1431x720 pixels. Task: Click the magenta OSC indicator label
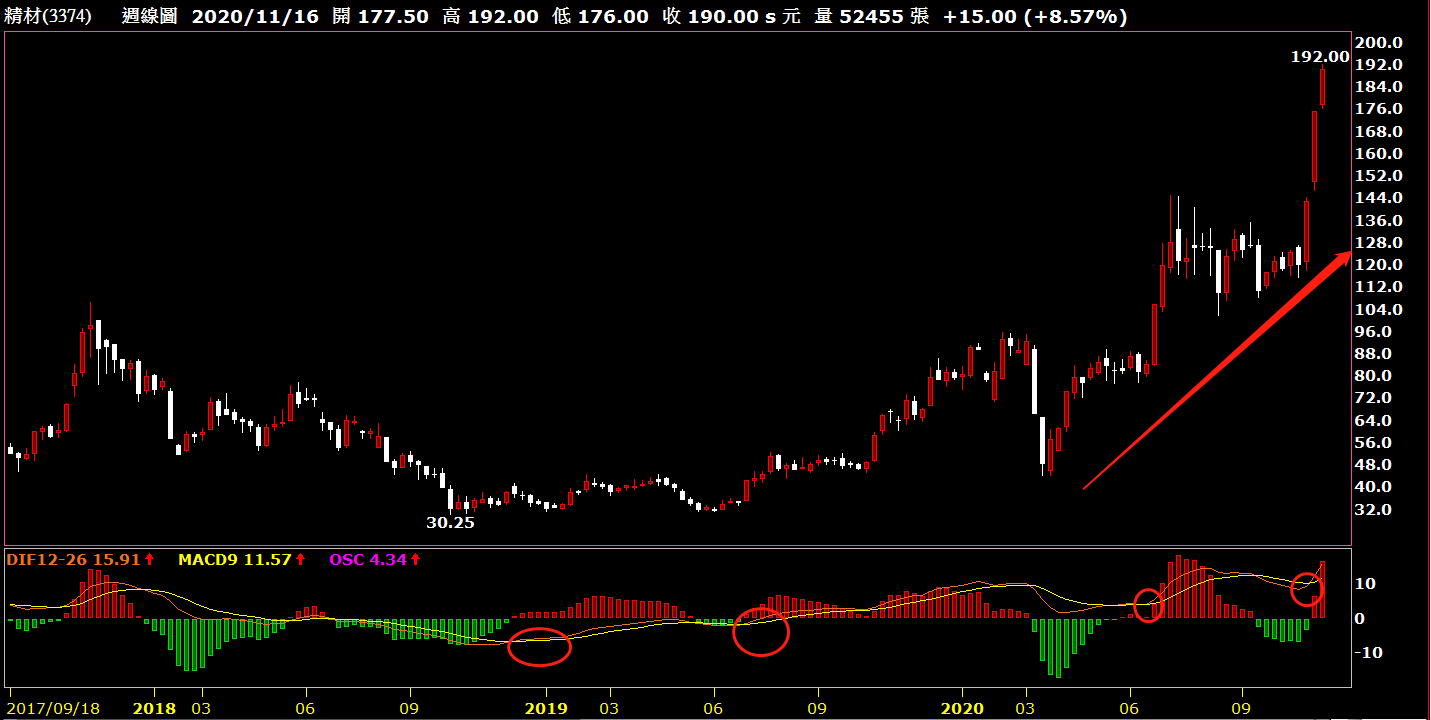347,560
